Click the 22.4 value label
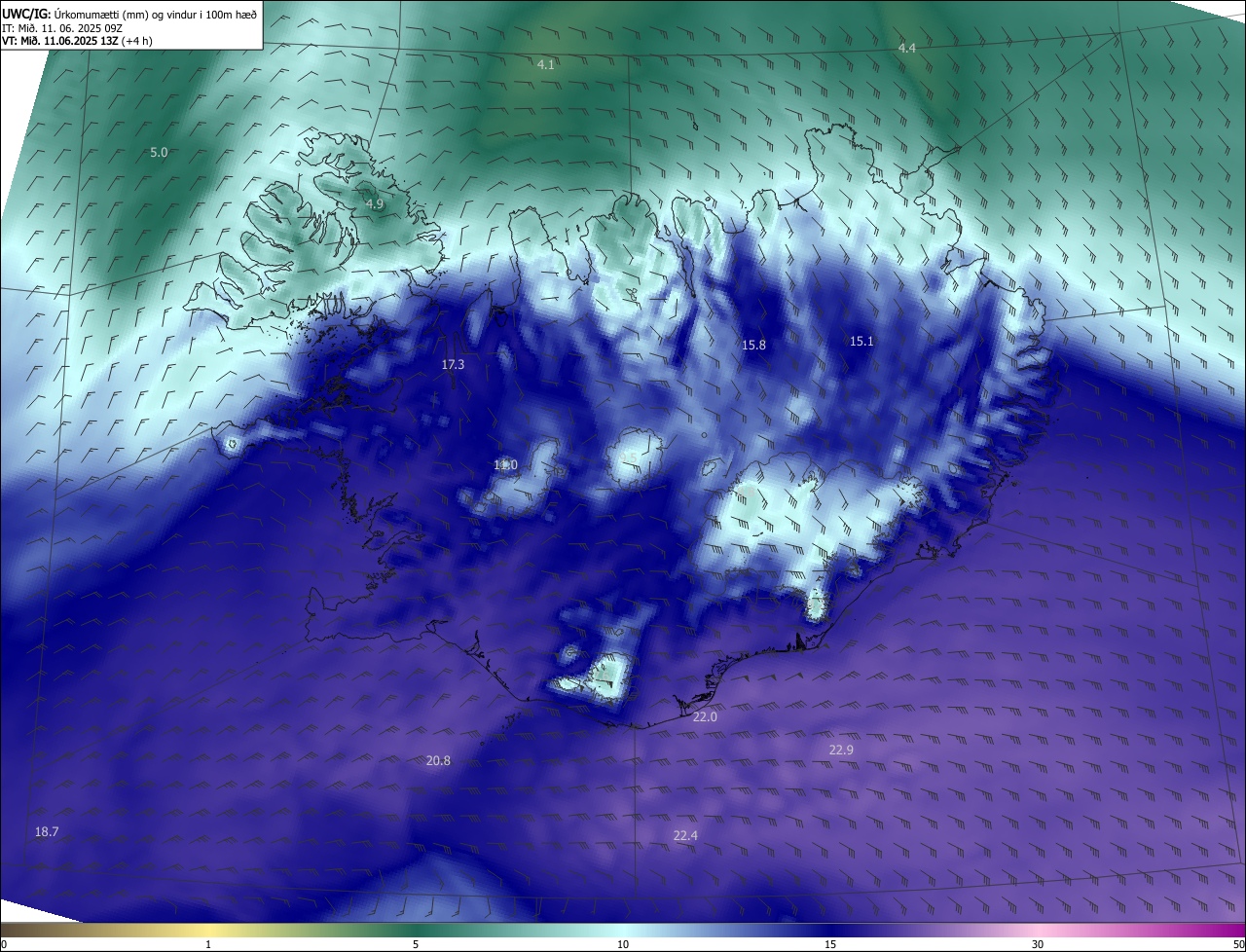The width and height of the screenshot is (1246, 952). pyautogui.click(x=685, y=835)
